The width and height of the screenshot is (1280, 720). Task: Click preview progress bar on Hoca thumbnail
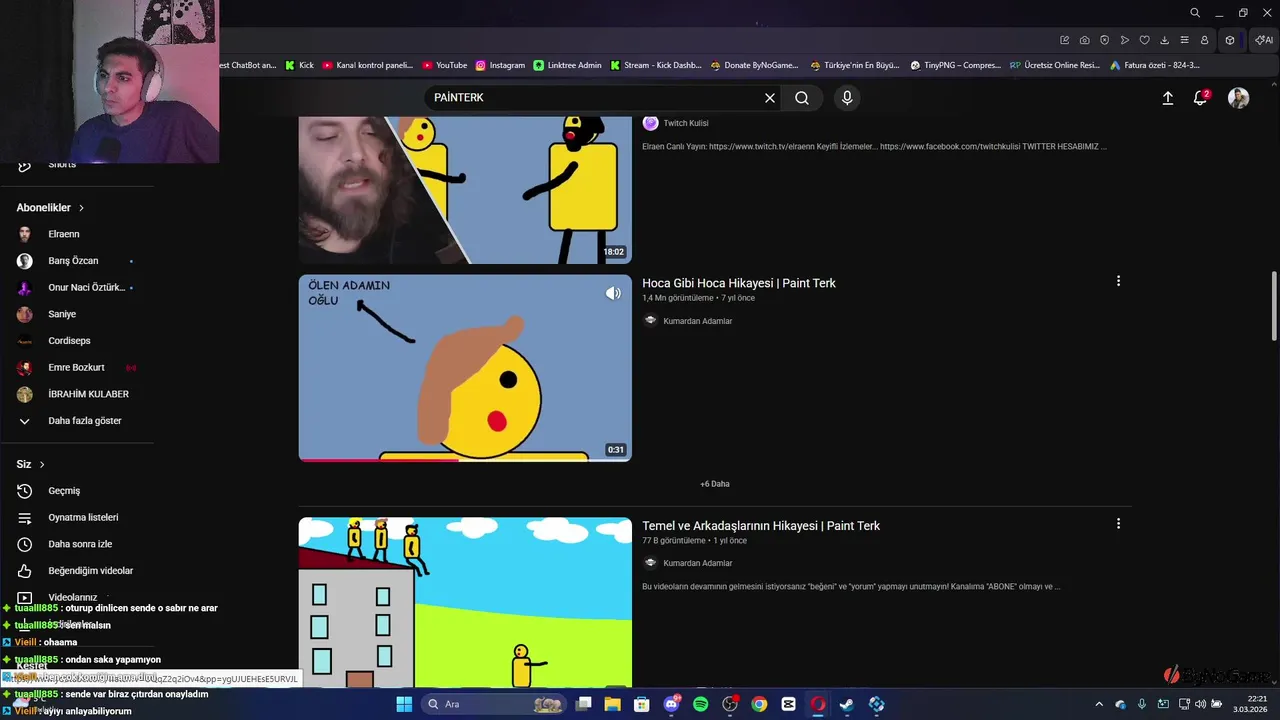tap(465, 460)
